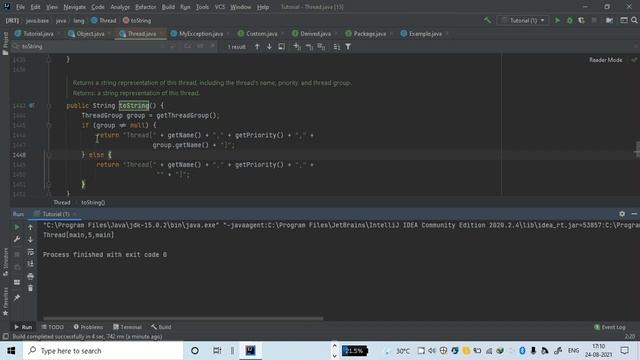The height and width of the screenshot is (360, 640).
Task: Open the Problems tool window tab
Action: point(88,327)
